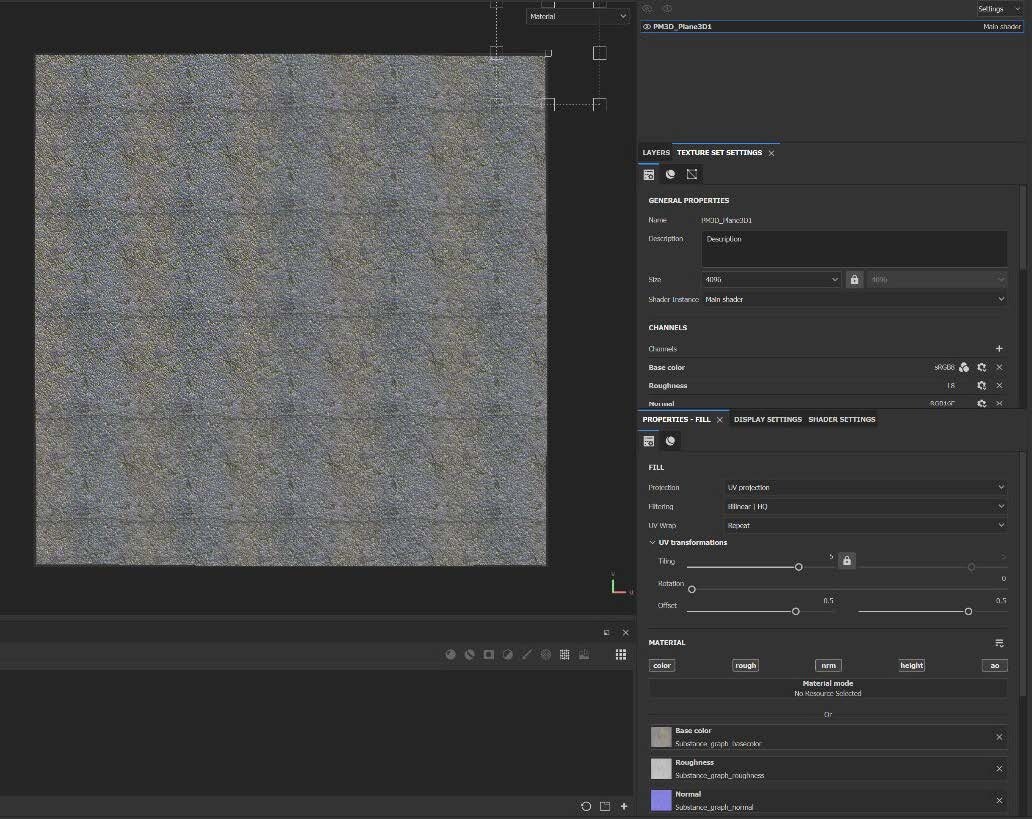Click the height channel button under MATERIAL
1032x819 pixels.
pyautogui.click(x=910, y=665)
